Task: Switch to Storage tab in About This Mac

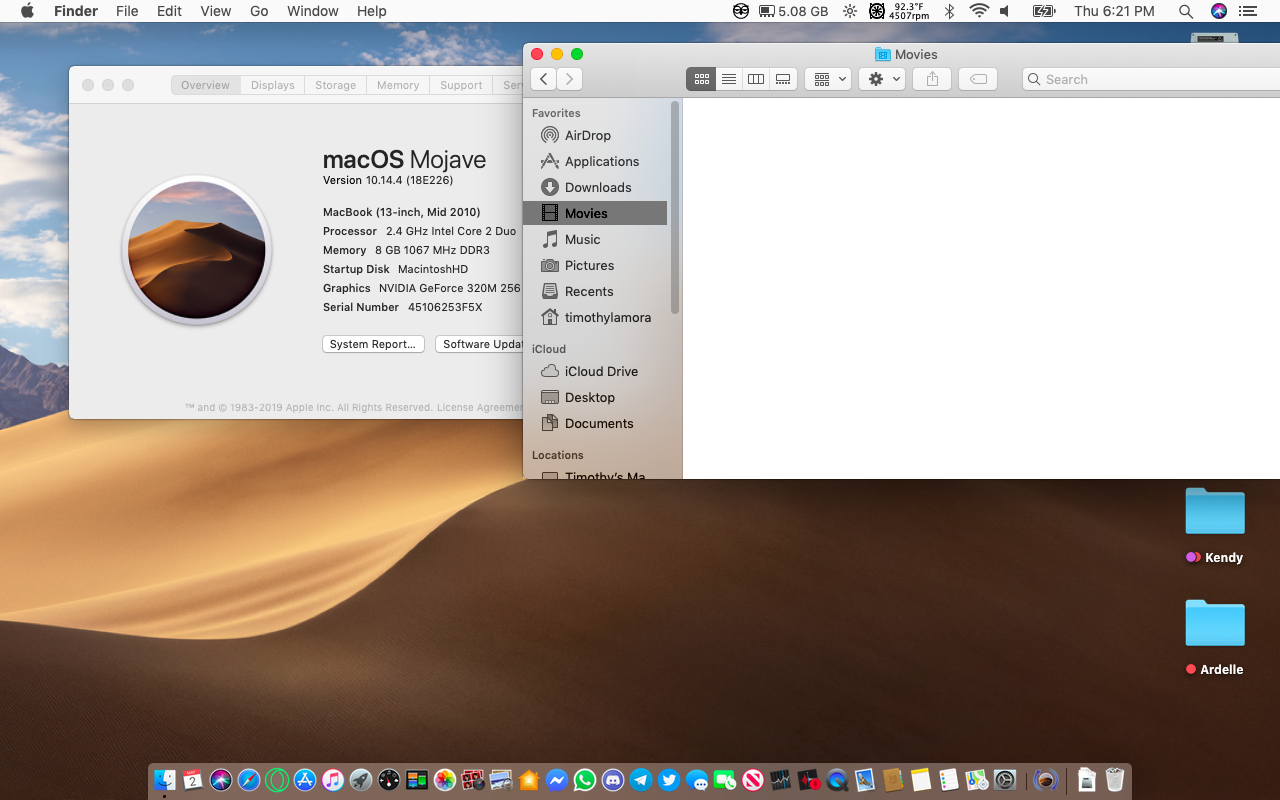Action: 335,85
